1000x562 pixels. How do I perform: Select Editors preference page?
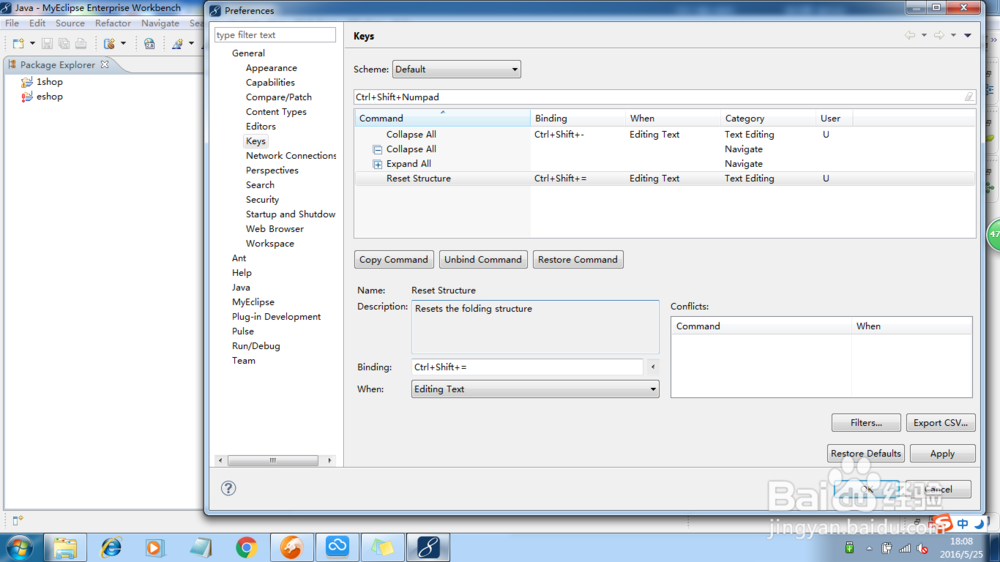[x=260, y=126]
